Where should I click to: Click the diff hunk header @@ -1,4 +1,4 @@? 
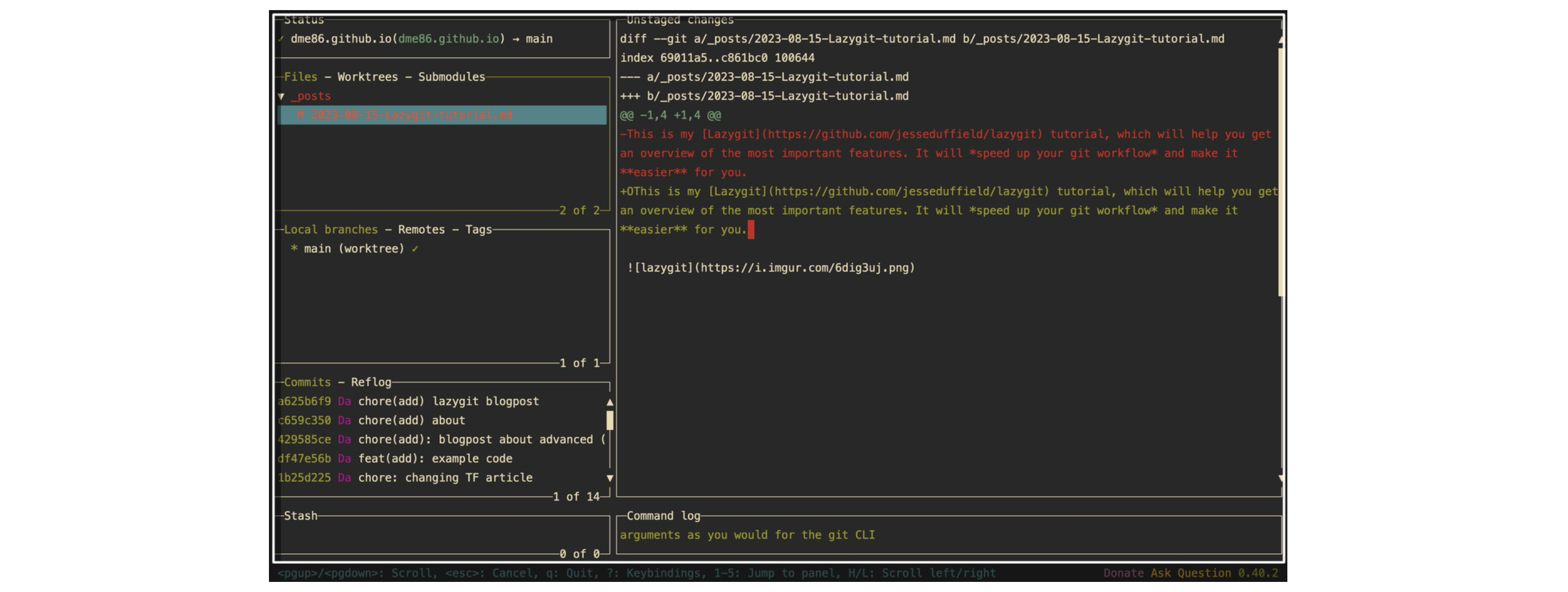(670, 115)
